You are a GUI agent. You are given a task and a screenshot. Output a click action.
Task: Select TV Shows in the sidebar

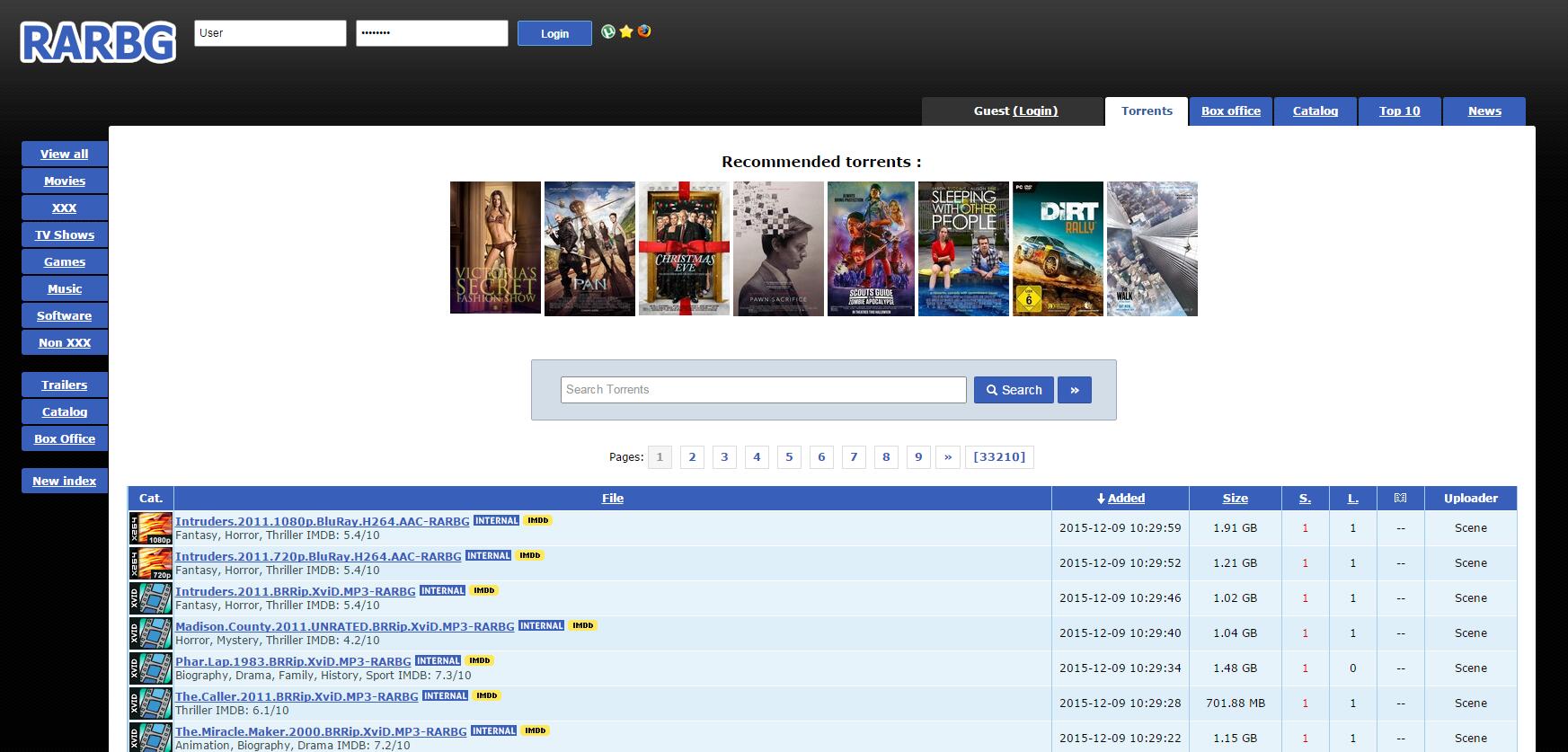coord(65,234)
